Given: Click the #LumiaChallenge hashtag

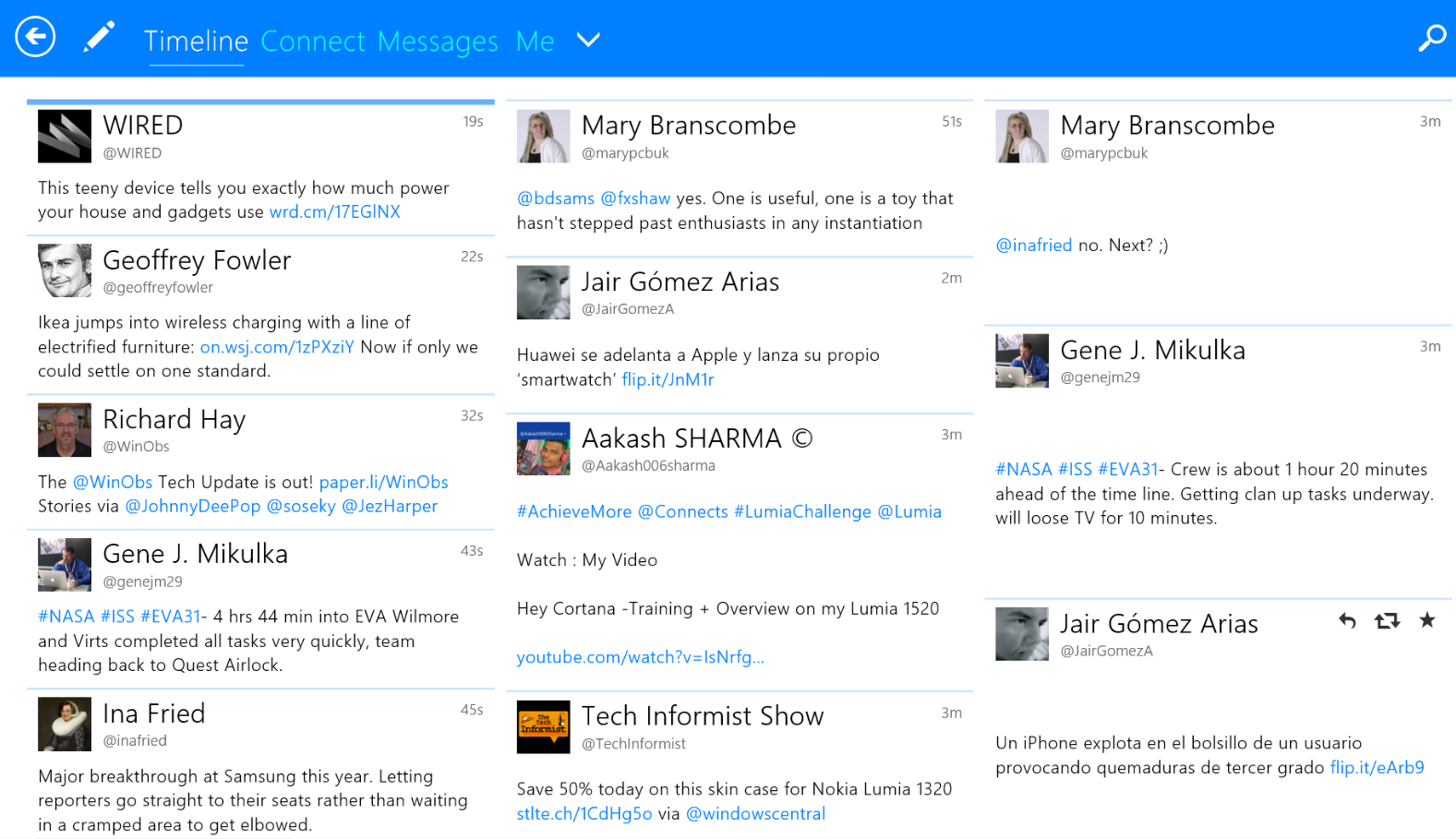Looking at the screenshot, I should click(802, 512).
